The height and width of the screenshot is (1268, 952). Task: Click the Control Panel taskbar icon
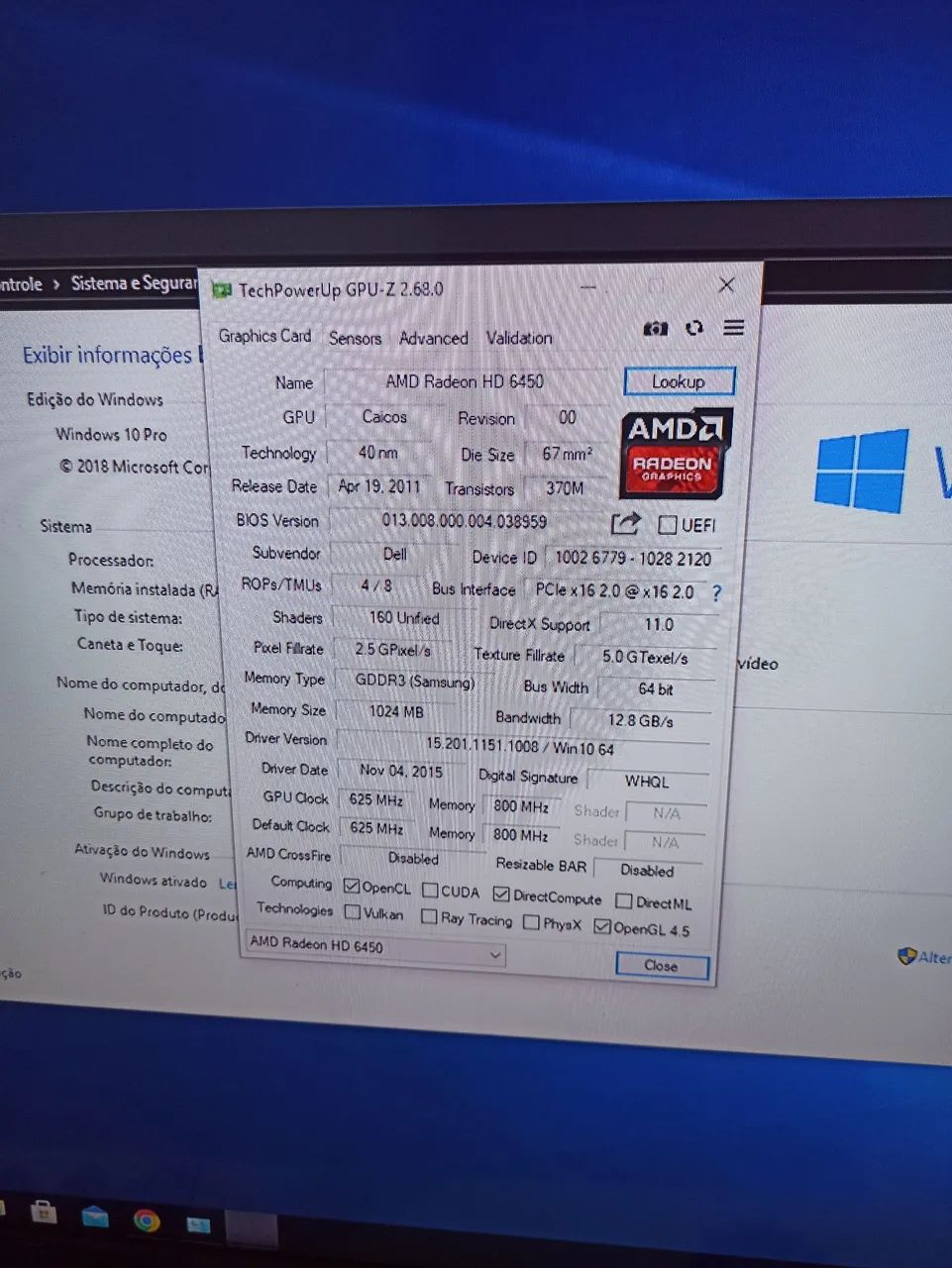[x=198, y=1223]
